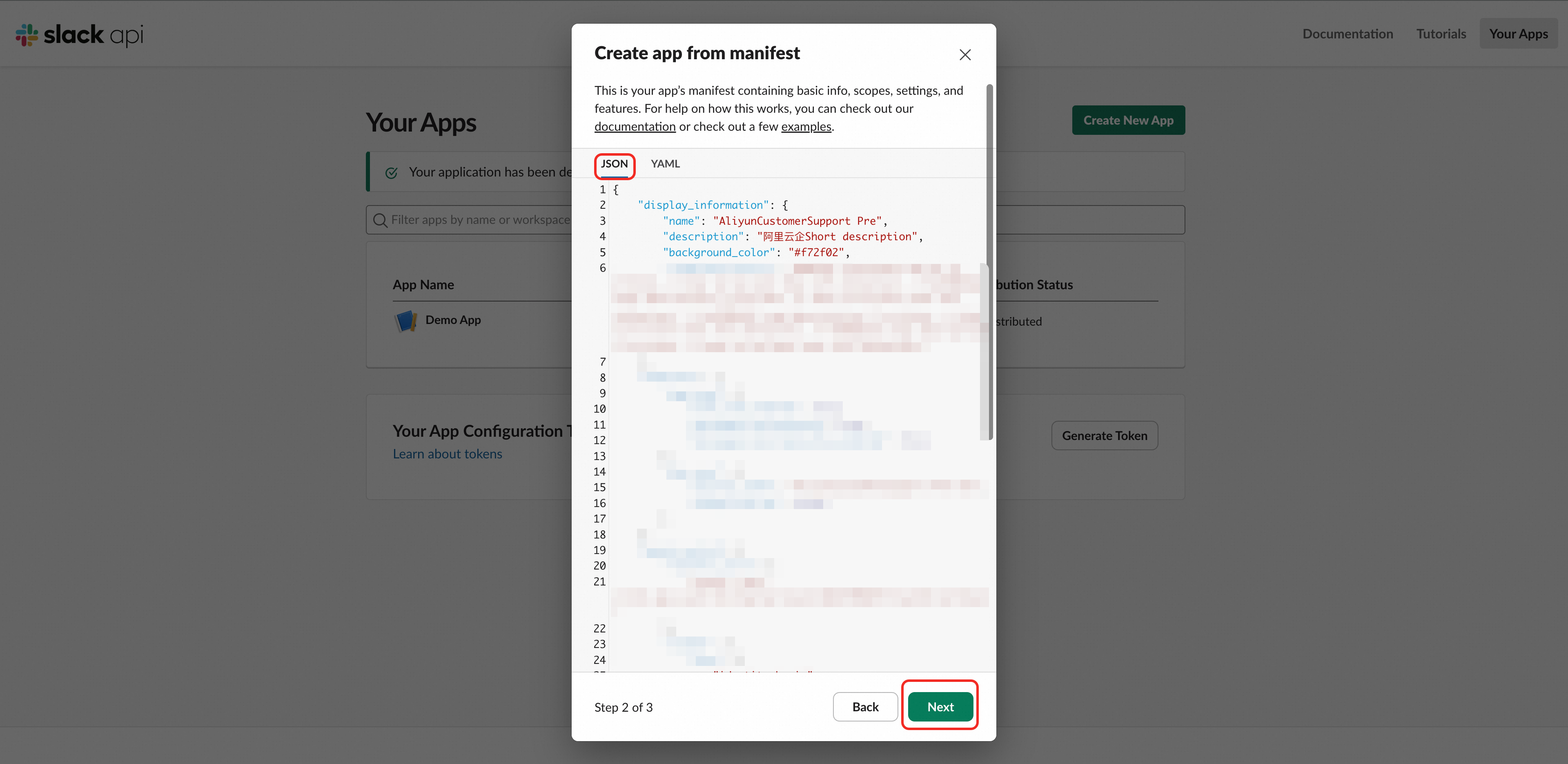Go Back to the previous step
This screenshot has height=764, width=1568.
tap(865, 707)
